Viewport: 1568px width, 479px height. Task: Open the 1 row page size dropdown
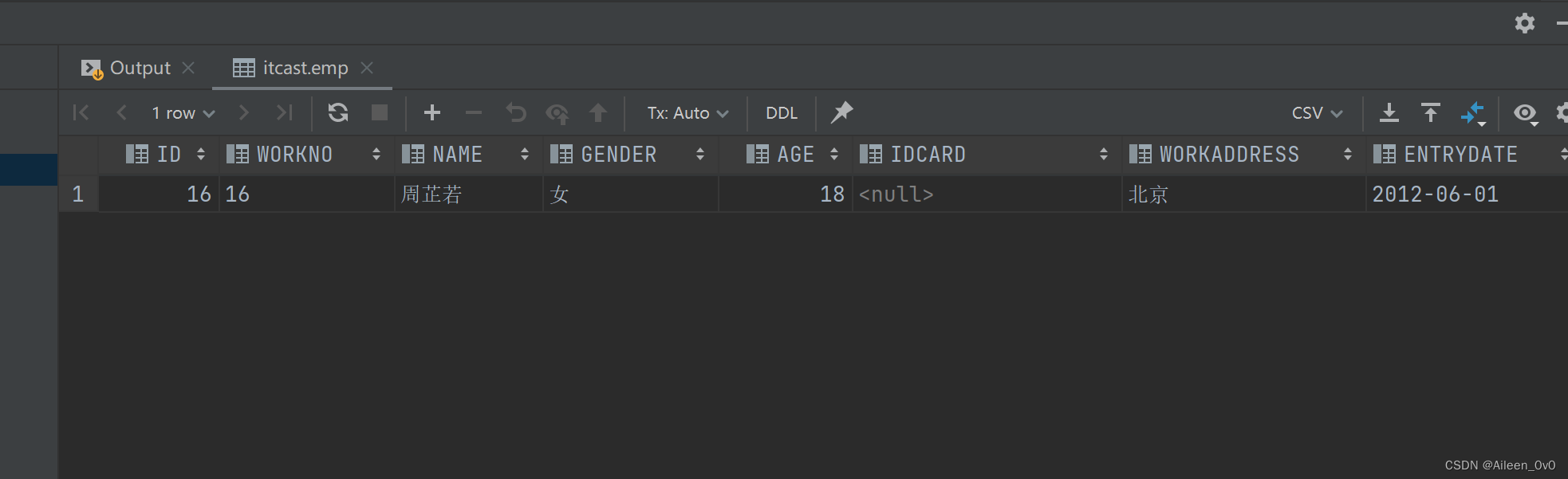pyautogui.click(x=183, y=113)
